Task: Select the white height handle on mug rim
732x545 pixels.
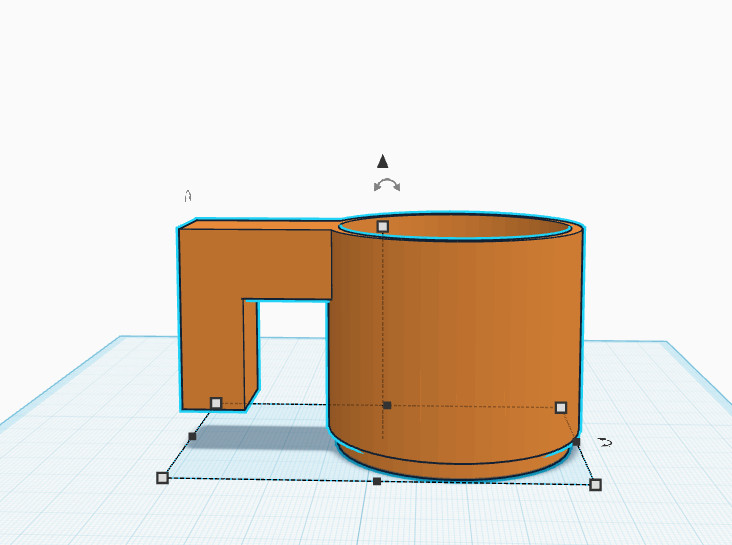Action: pyautogui.click(x=383, y=226)
